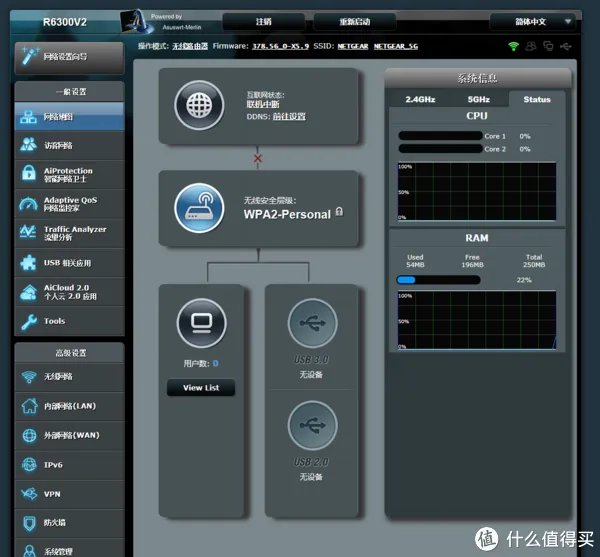Open the AiCloud 2.0 cloud icon
This screenshot has height=557, width=600.
coord(28,292)
